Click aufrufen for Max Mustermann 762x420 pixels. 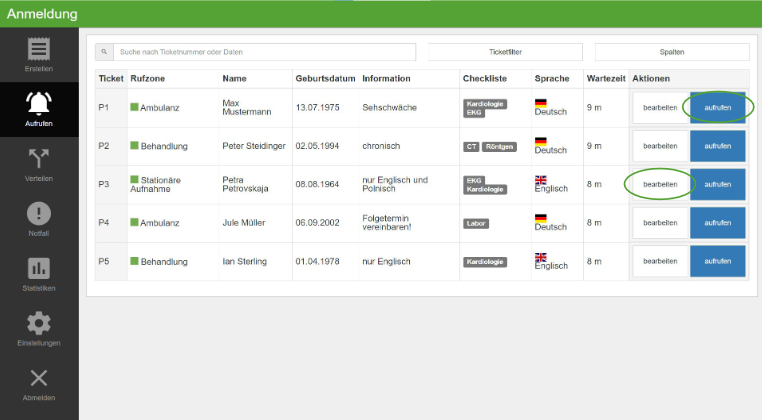point(718,107)
